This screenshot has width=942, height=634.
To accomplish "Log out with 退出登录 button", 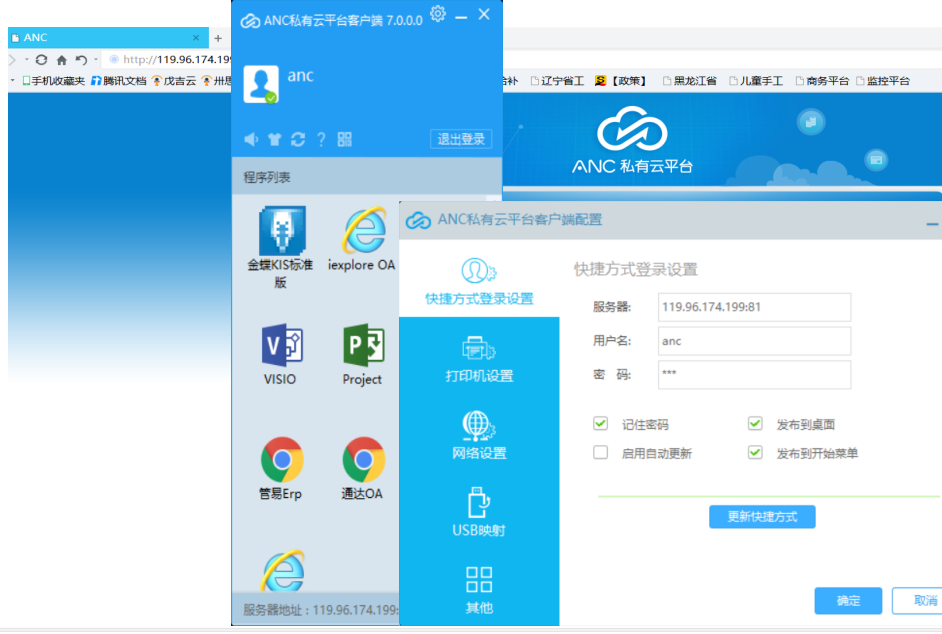I will [x=461, y=139].
